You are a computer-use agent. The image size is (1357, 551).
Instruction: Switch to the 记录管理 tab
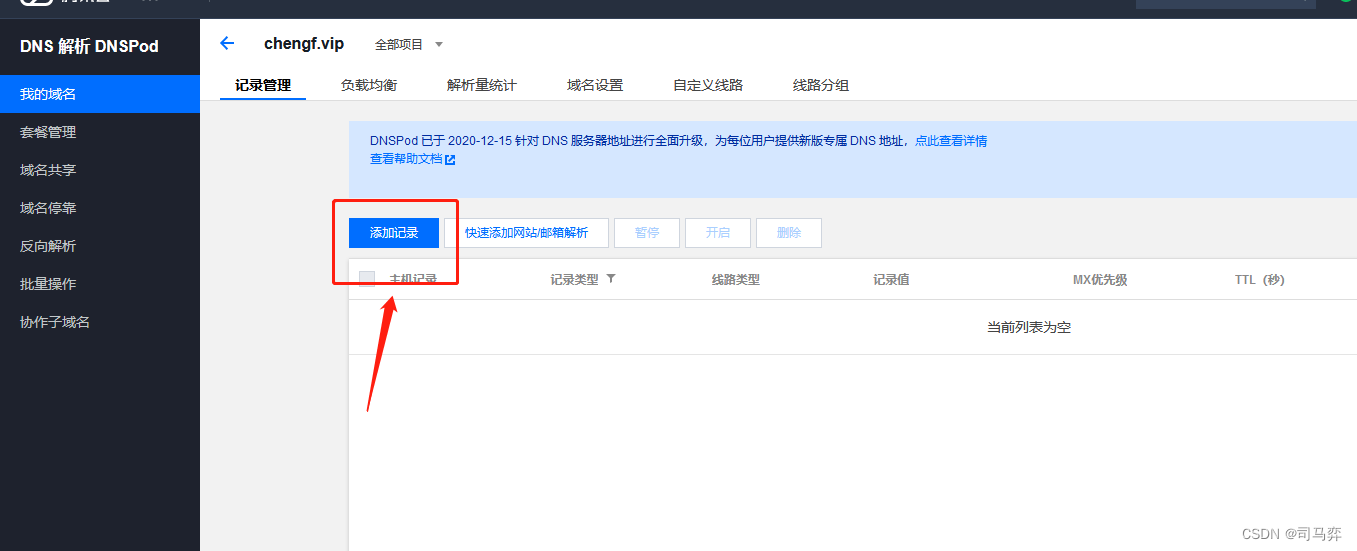(x=263, y=85)
